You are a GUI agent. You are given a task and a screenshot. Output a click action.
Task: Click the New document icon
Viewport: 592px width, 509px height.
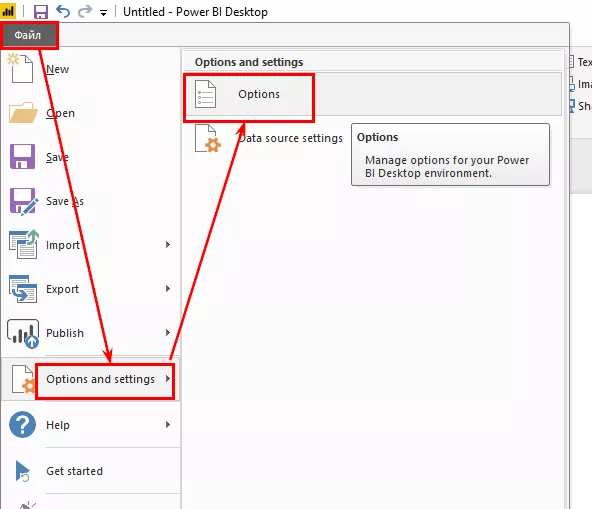tap(21, 68)
